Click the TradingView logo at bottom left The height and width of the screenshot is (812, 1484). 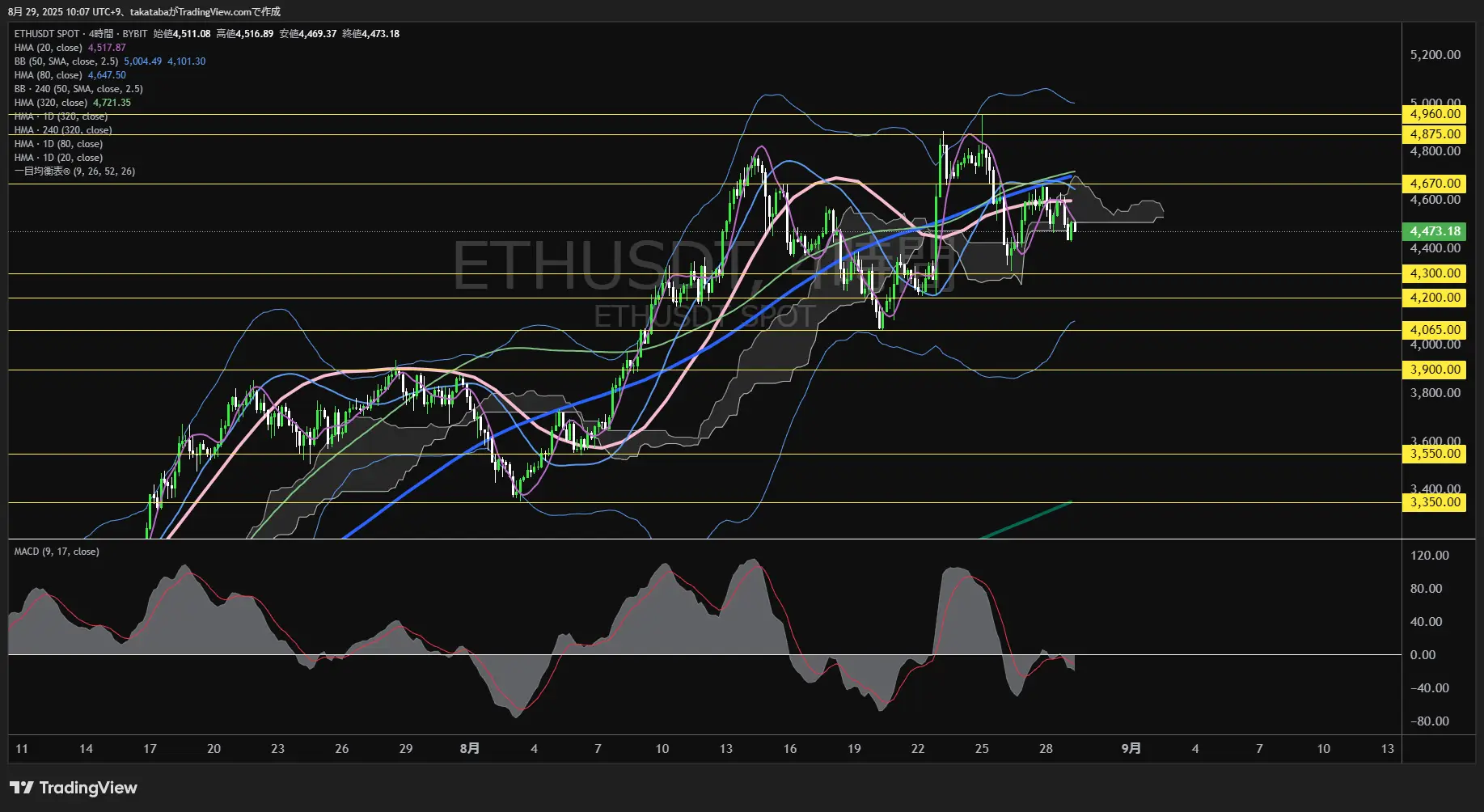(74, 788)
